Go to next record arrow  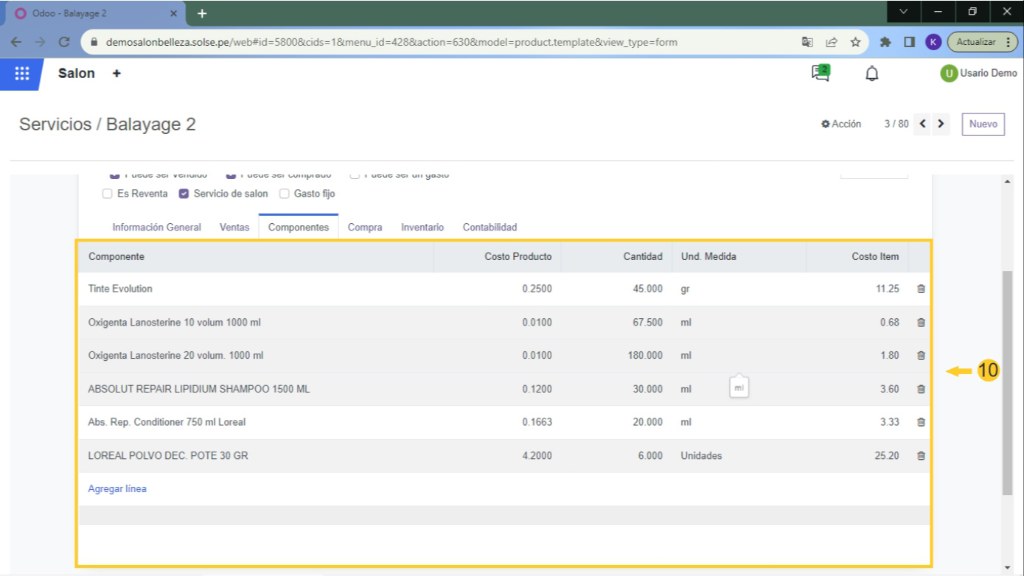tap(940, 124)
